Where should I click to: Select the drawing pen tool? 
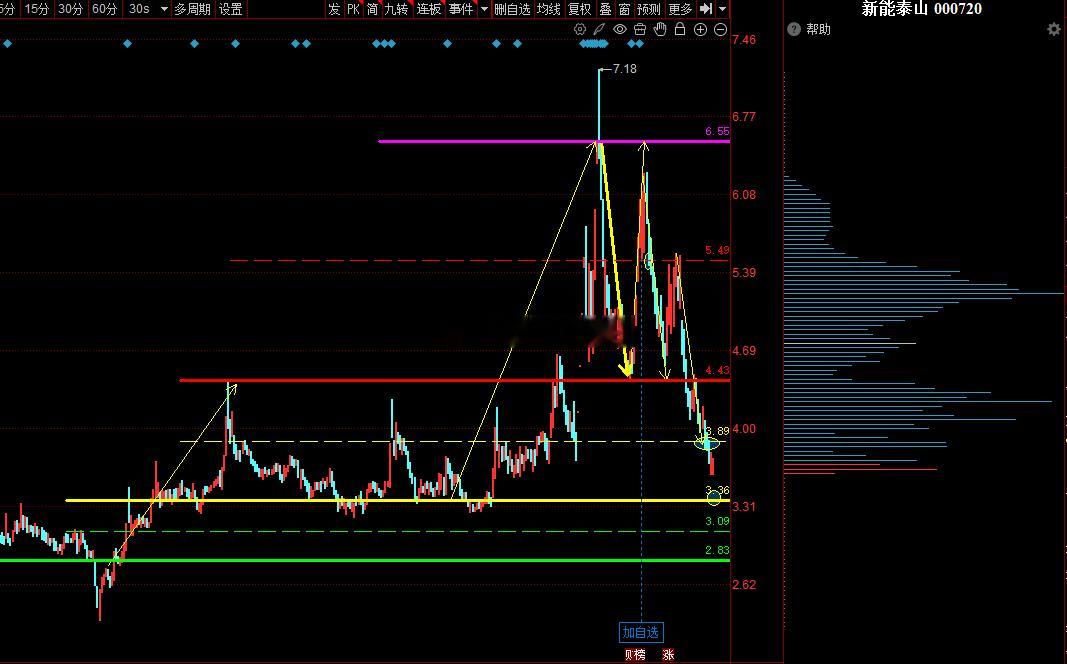600,29
